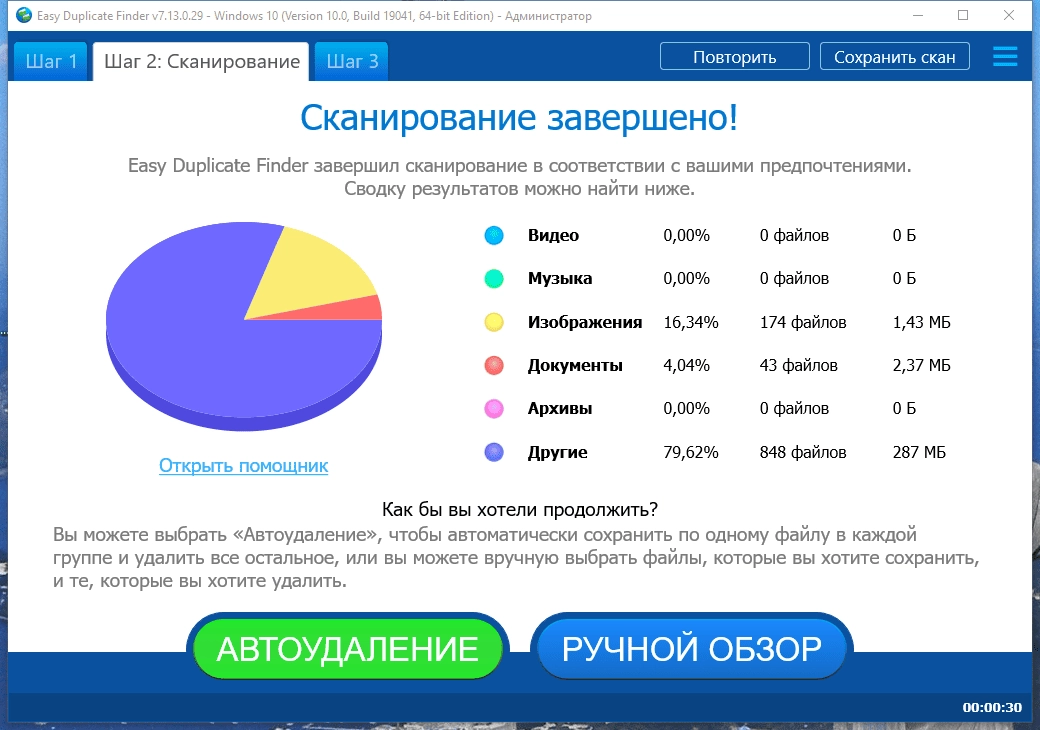Click the Повторить button
This screenshot has width=1040, height=730.
(x=735, y=57)
